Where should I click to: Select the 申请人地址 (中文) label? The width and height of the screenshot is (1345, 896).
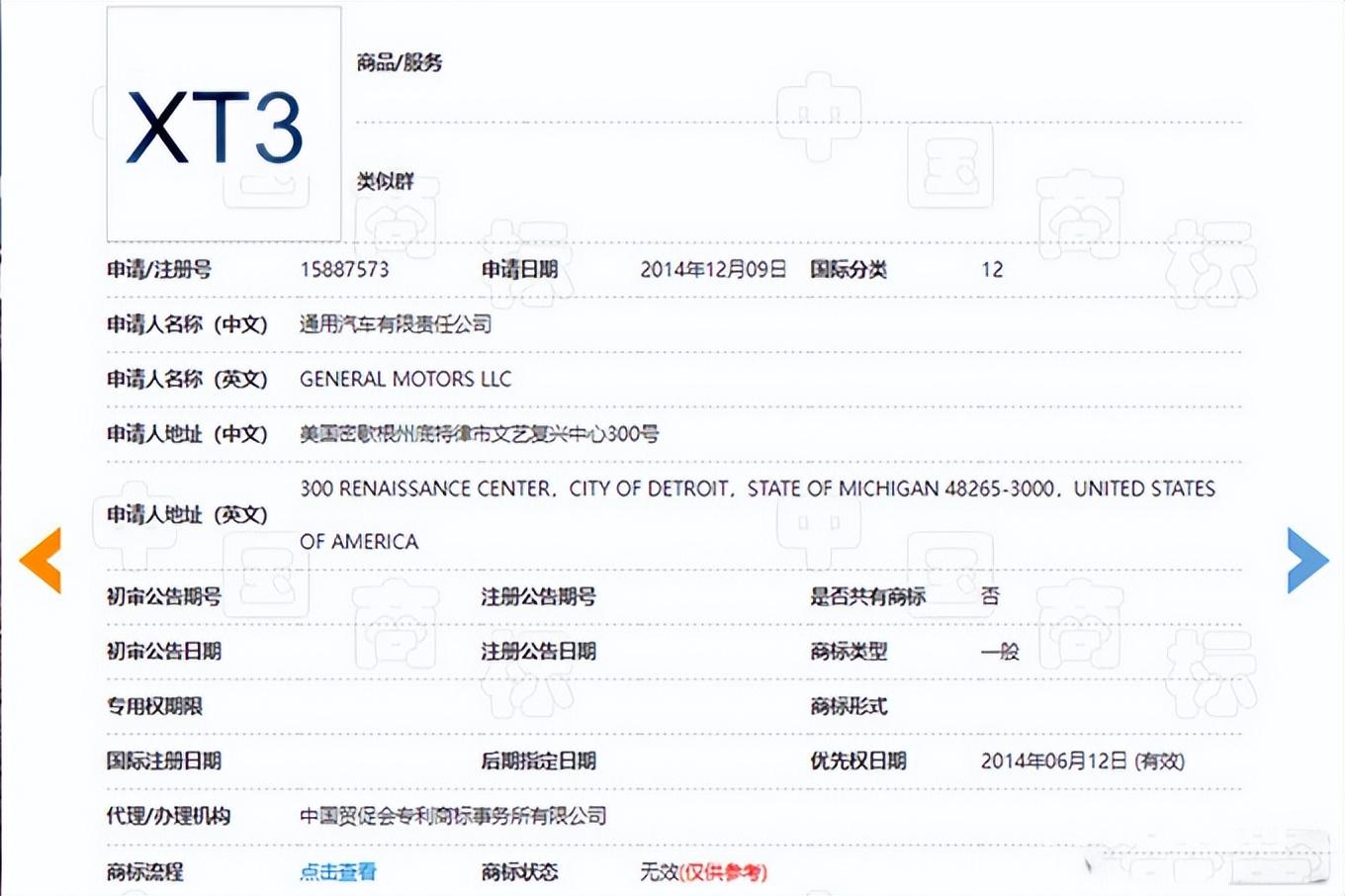(x=187, y=433)
